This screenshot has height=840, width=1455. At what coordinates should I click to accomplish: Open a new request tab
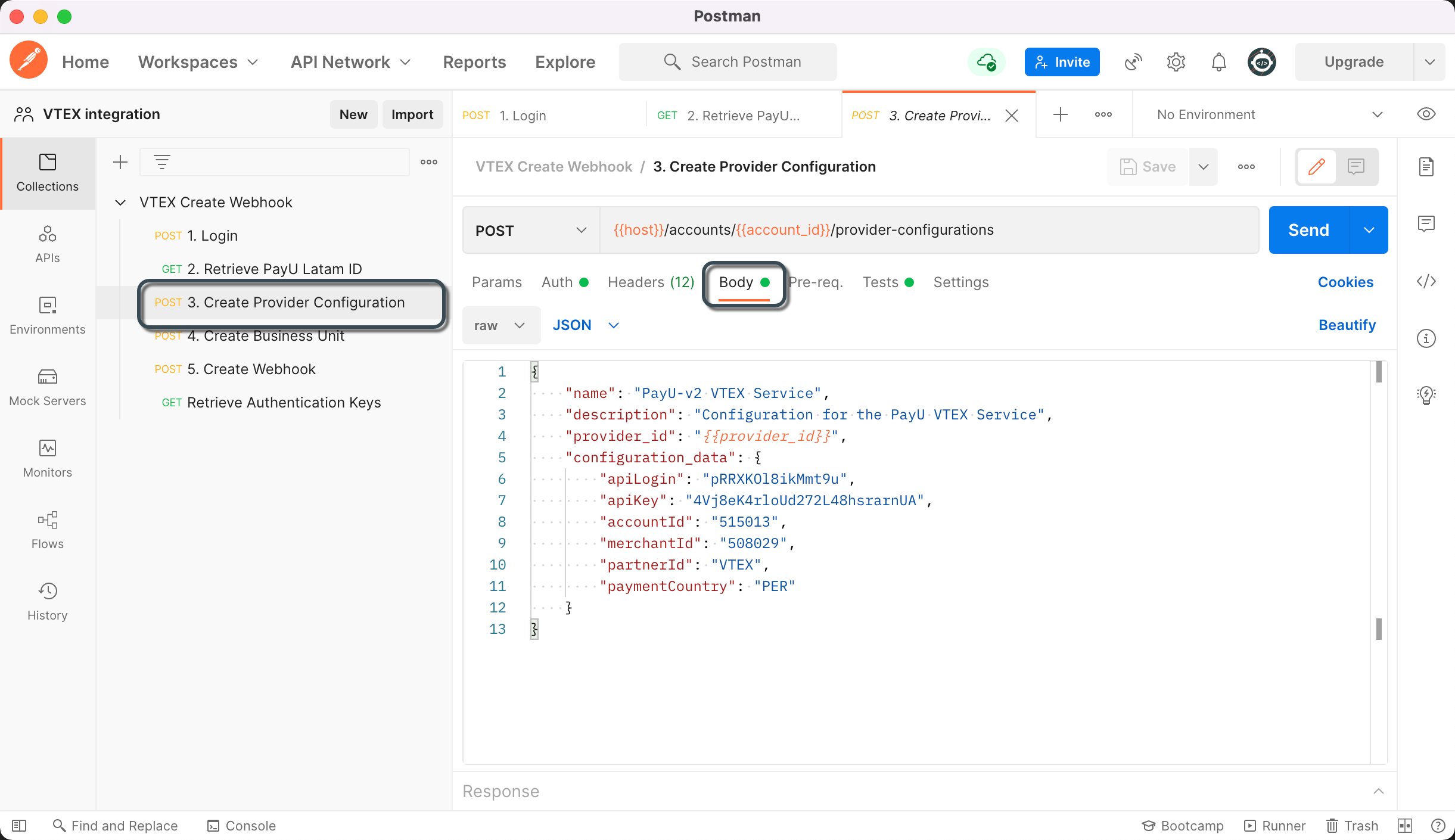1061,114
